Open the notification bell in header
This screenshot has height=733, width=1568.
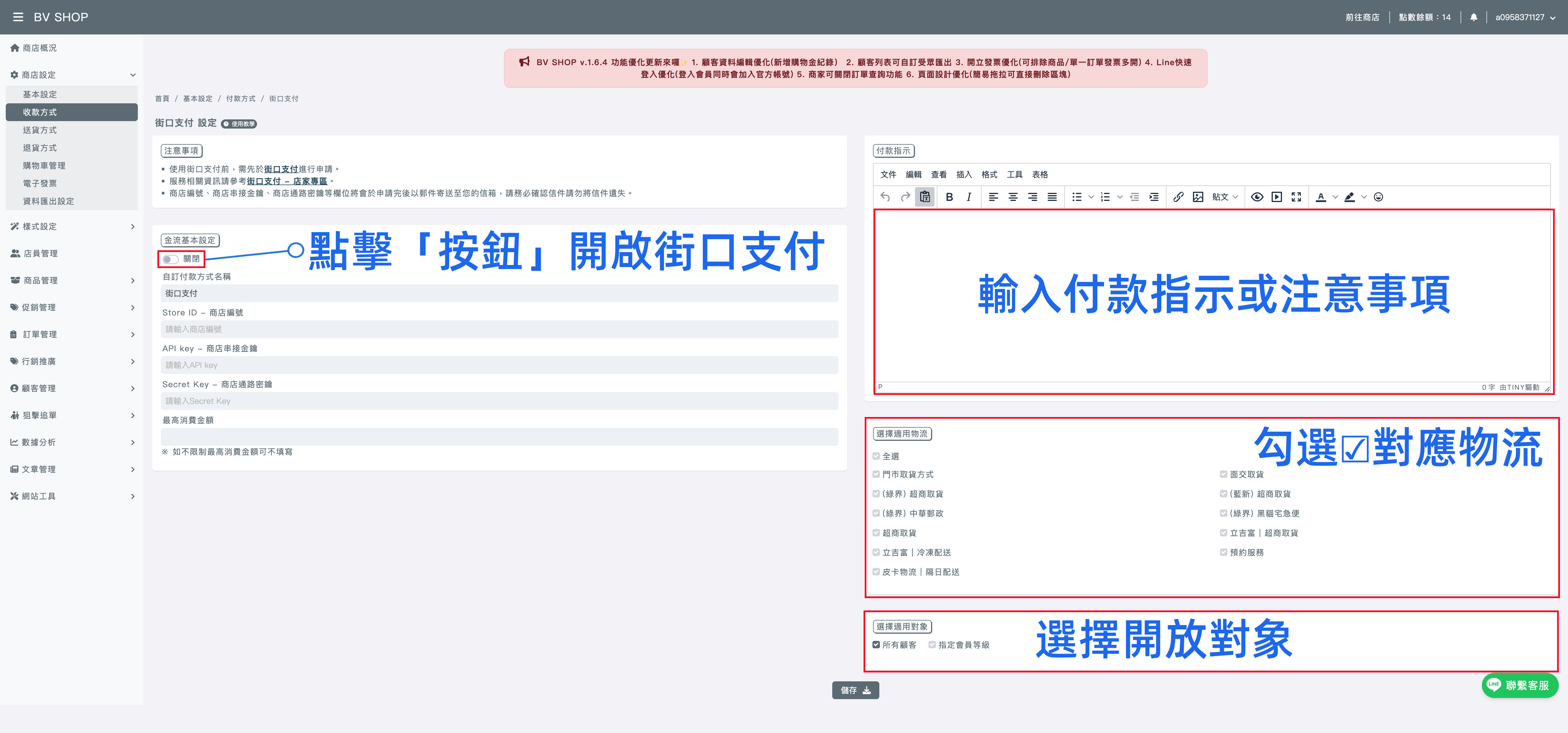pos(1474,17)
